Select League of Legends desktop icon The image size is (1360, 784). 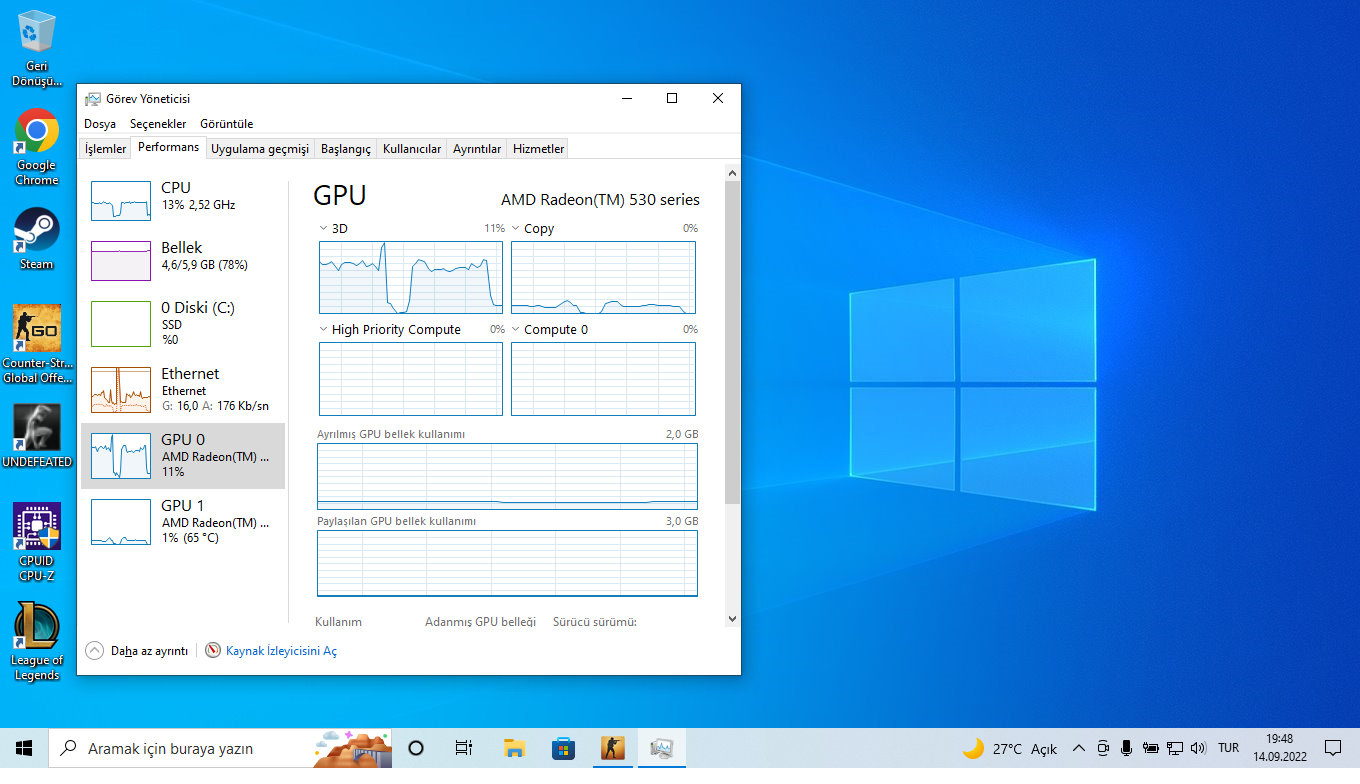(x=37, y=641)
